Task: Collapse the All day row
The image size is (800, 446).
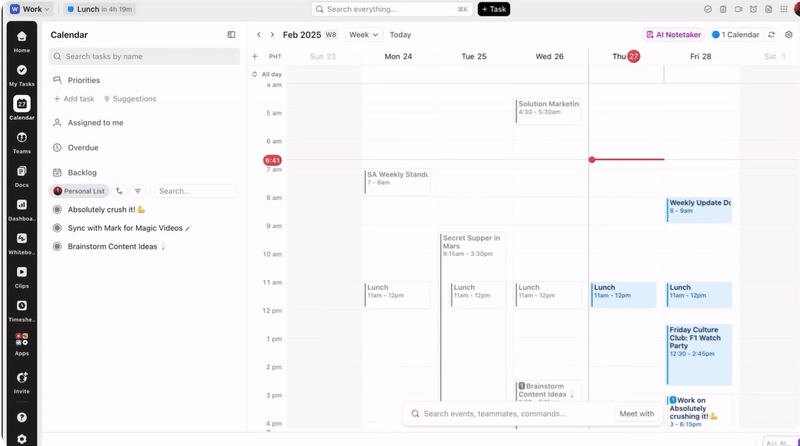Action: click(255, 74)
